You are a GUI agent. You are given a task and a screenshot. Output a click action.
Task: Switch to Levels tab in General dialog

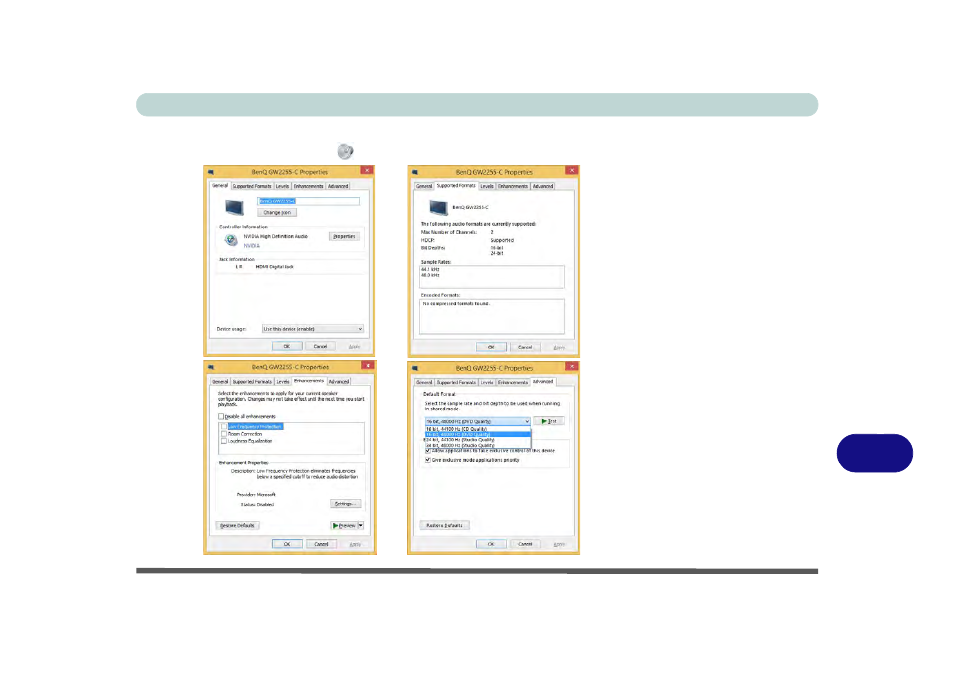pos(282,186)
